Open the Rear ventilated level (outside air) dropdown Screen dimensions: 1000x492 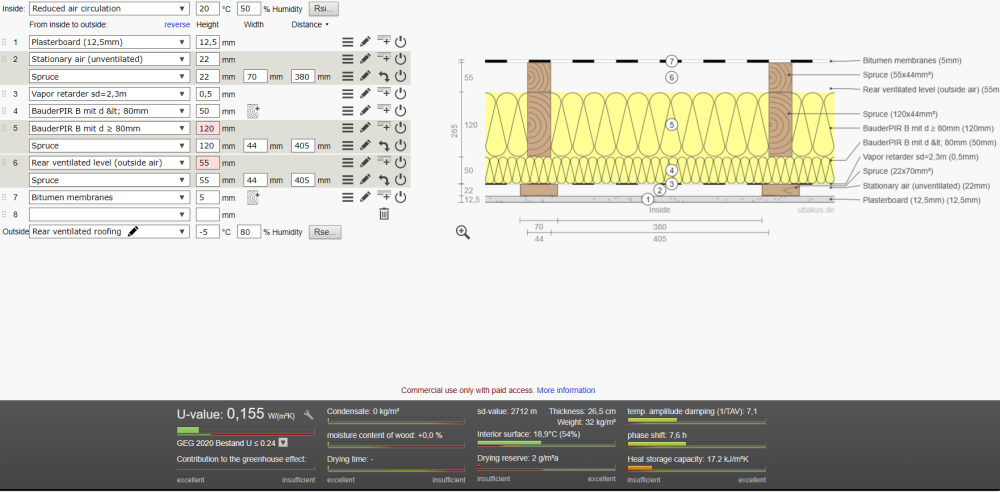[110, 163]
